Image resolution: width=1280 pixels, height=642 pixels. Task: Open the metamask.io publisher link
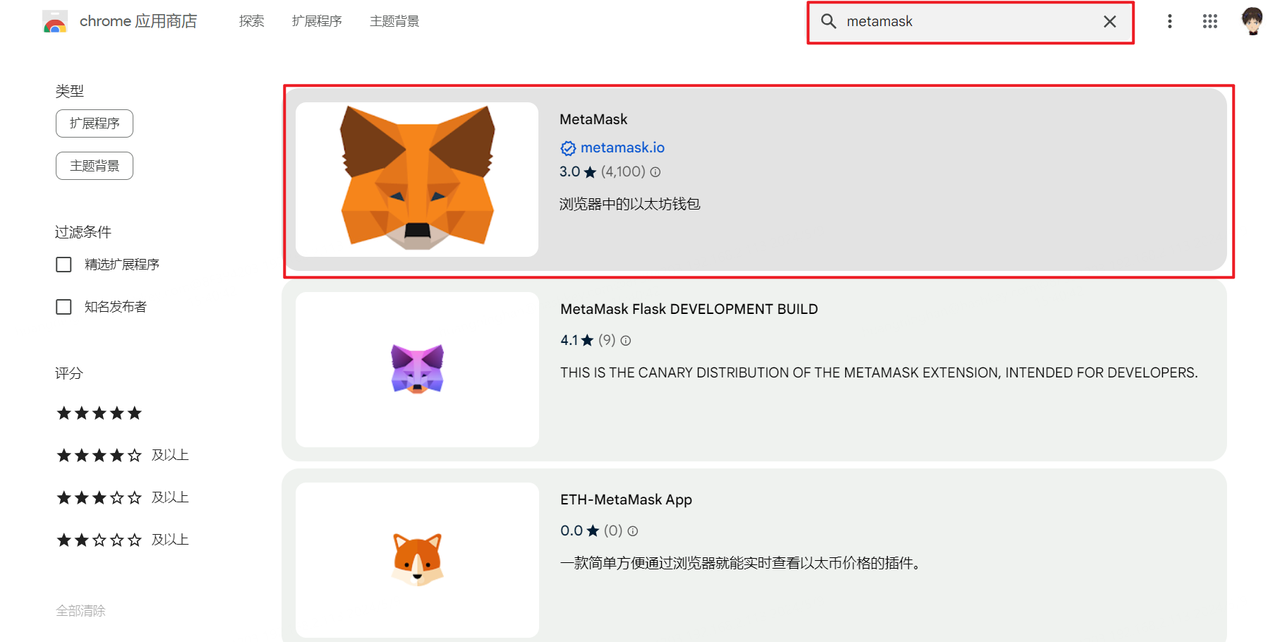tap(622, 147)
